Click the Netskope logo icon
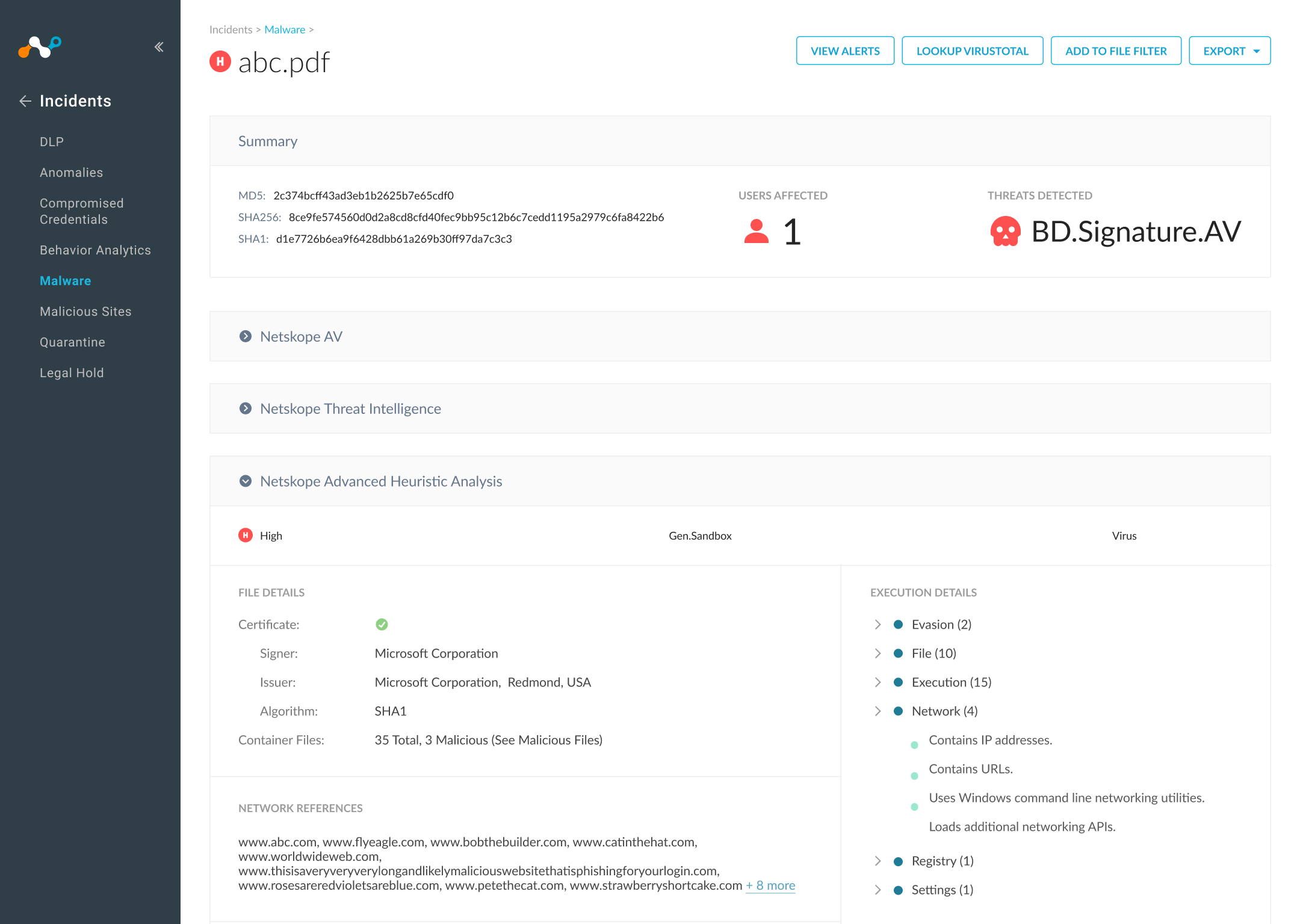The width and height of the screenshot is (1300, 924). [40, 47]
